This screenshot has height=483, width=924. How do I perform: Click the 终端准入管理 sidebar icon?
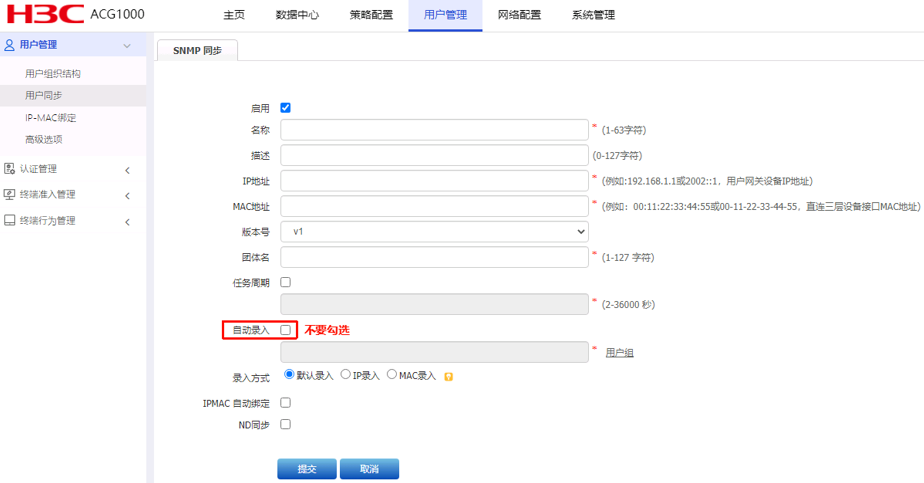coord(10,195)
